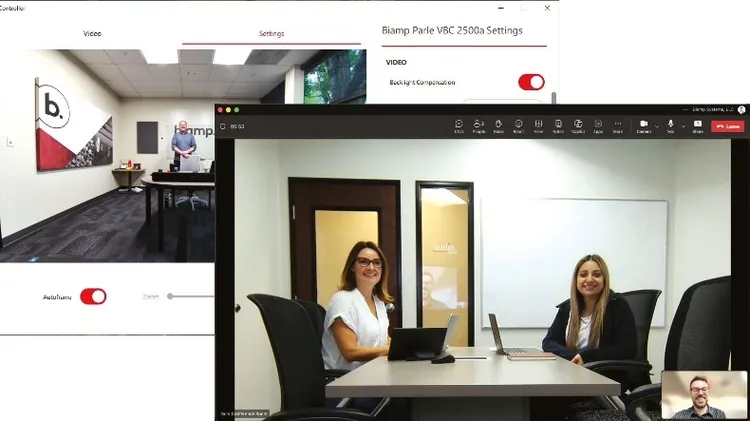Mute the microphone in Teams
This screenshot has height=421, width=750.
click(670, 126)
